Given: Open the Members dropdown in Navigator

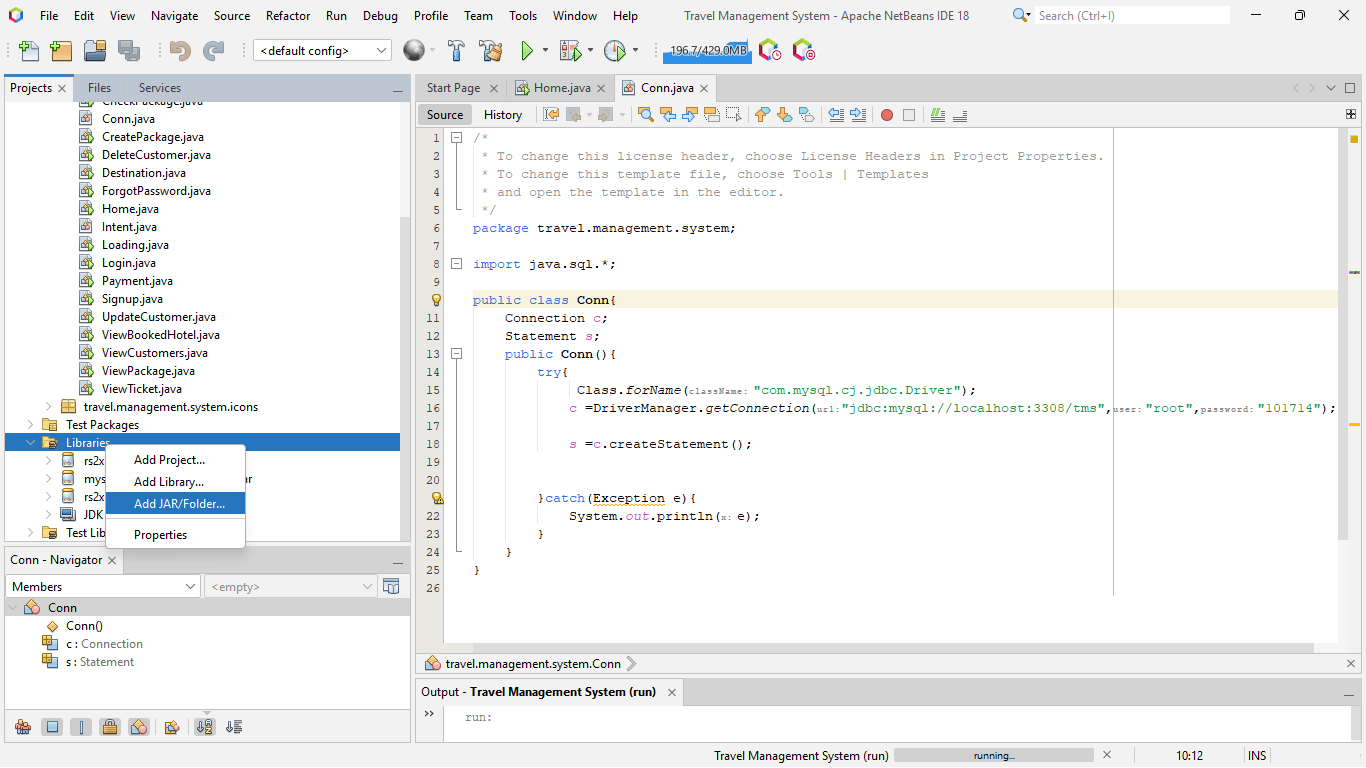Looking at the screenshot, I should 103,587.
